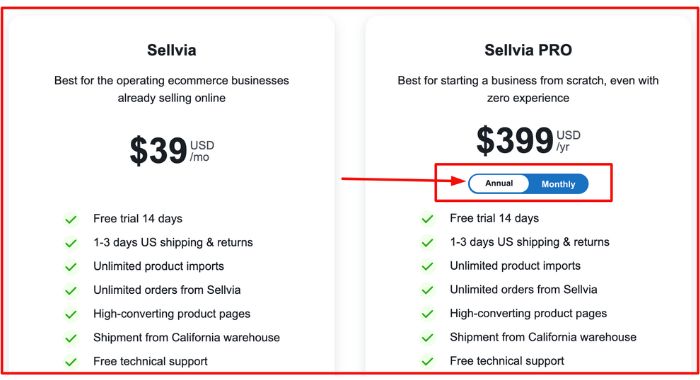700x380 pixels.
Task: Click the green checkmark beside Sellvia Free trial 14 days
Action: (x=71, y=219)
